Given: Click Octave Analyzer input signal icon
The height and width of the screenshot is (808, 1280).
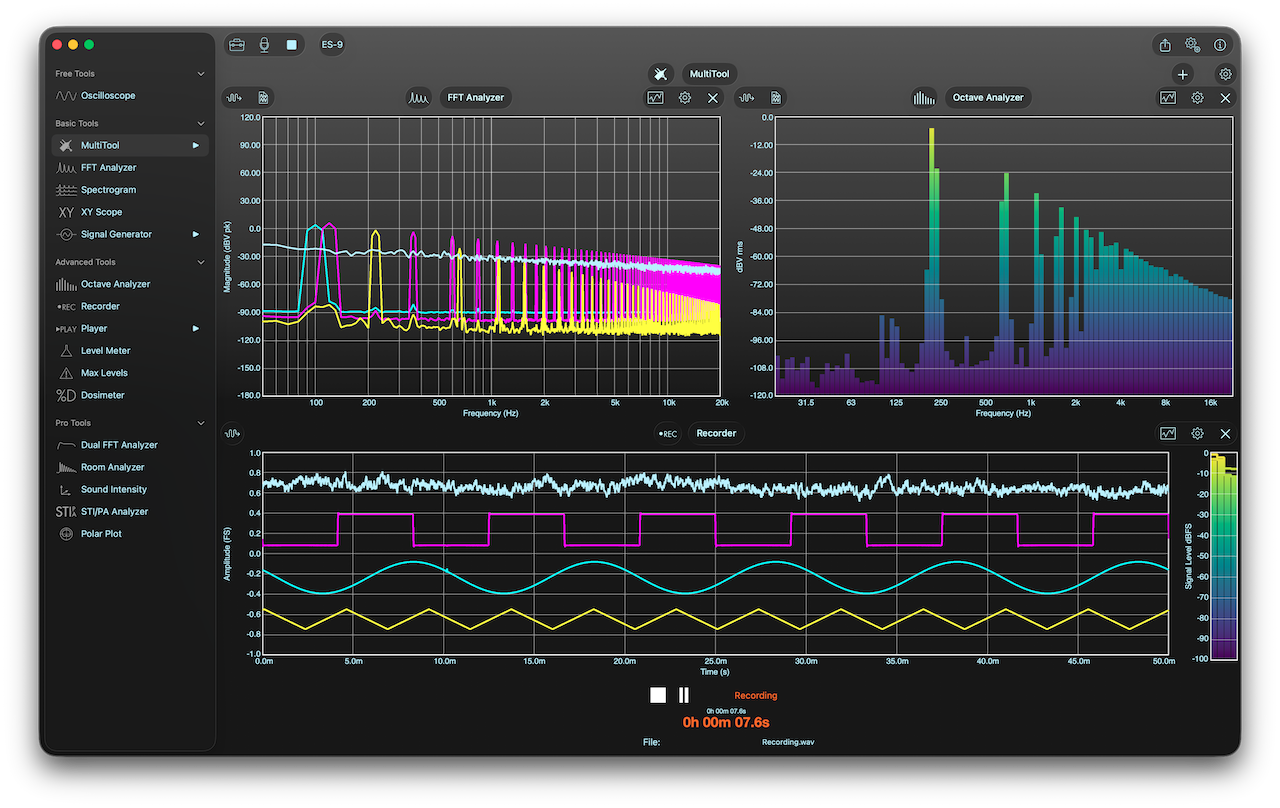Looking at the screenshot, I should (747, 98).
